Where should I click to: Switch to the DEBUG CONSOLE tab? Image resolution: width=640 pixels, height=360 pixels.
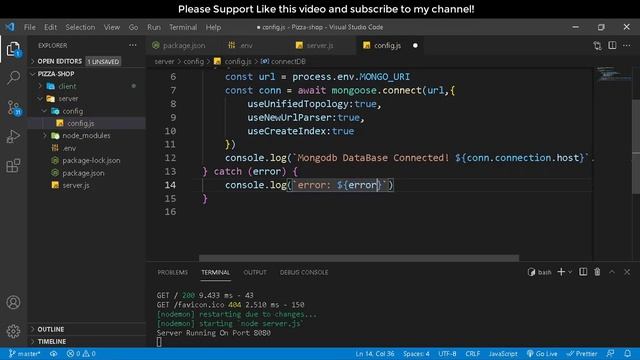pyautogui.click(x=304, y=272)
